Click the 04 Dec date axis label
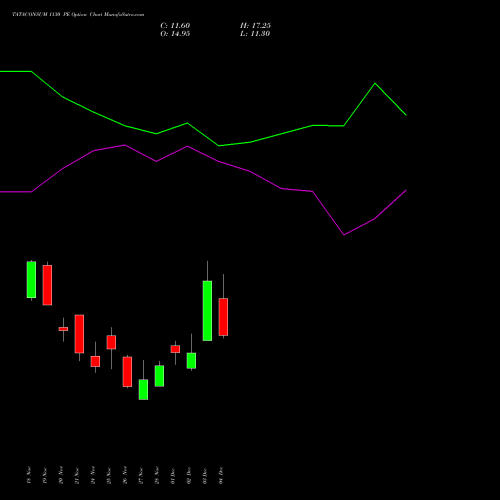 click(221, 475)
